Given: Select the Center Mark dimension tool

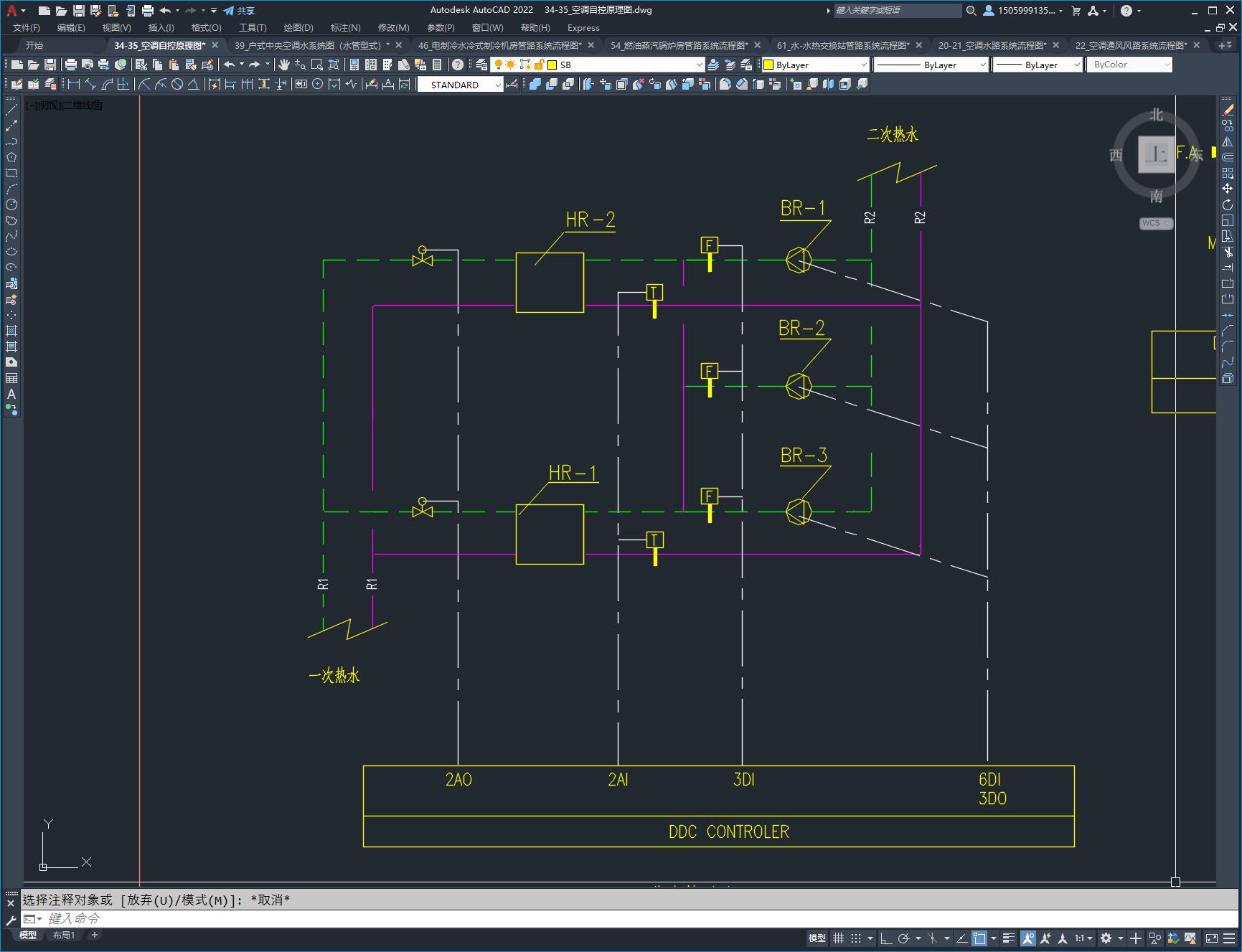Looking at the screenshot, I should pyautogui.click(x=317, y=84).
